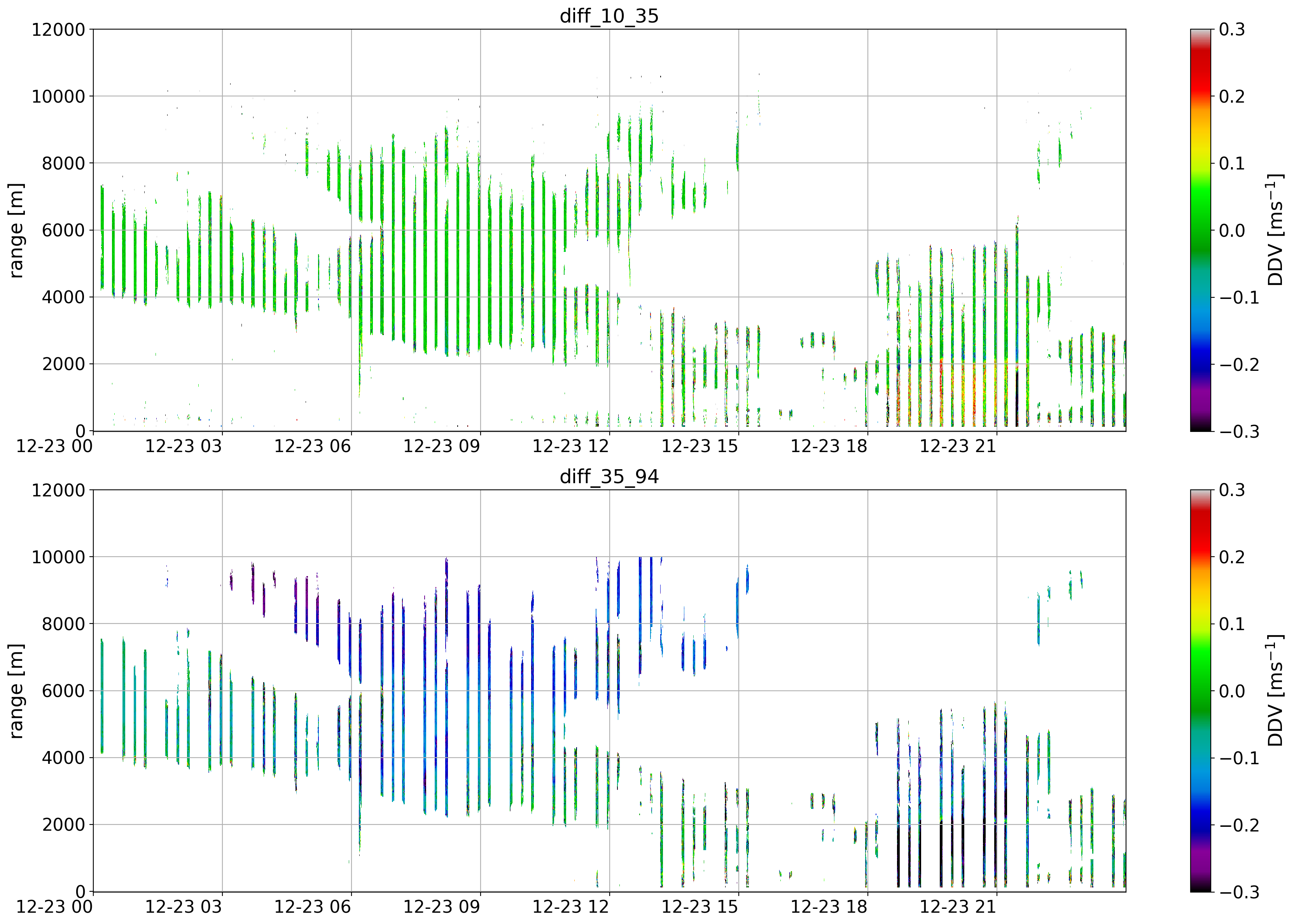Click "12-23 15" time tick under diff_10_35 plot
1294x924 pixels.
coord(700,447)
